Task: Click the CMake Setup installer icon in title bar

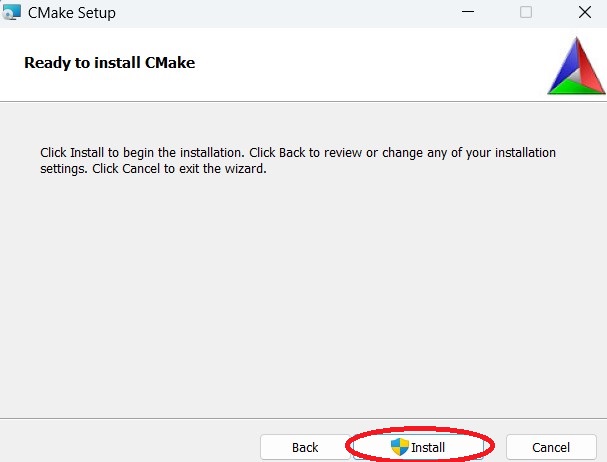Action: pyautogui.click(x=13, y=13)
